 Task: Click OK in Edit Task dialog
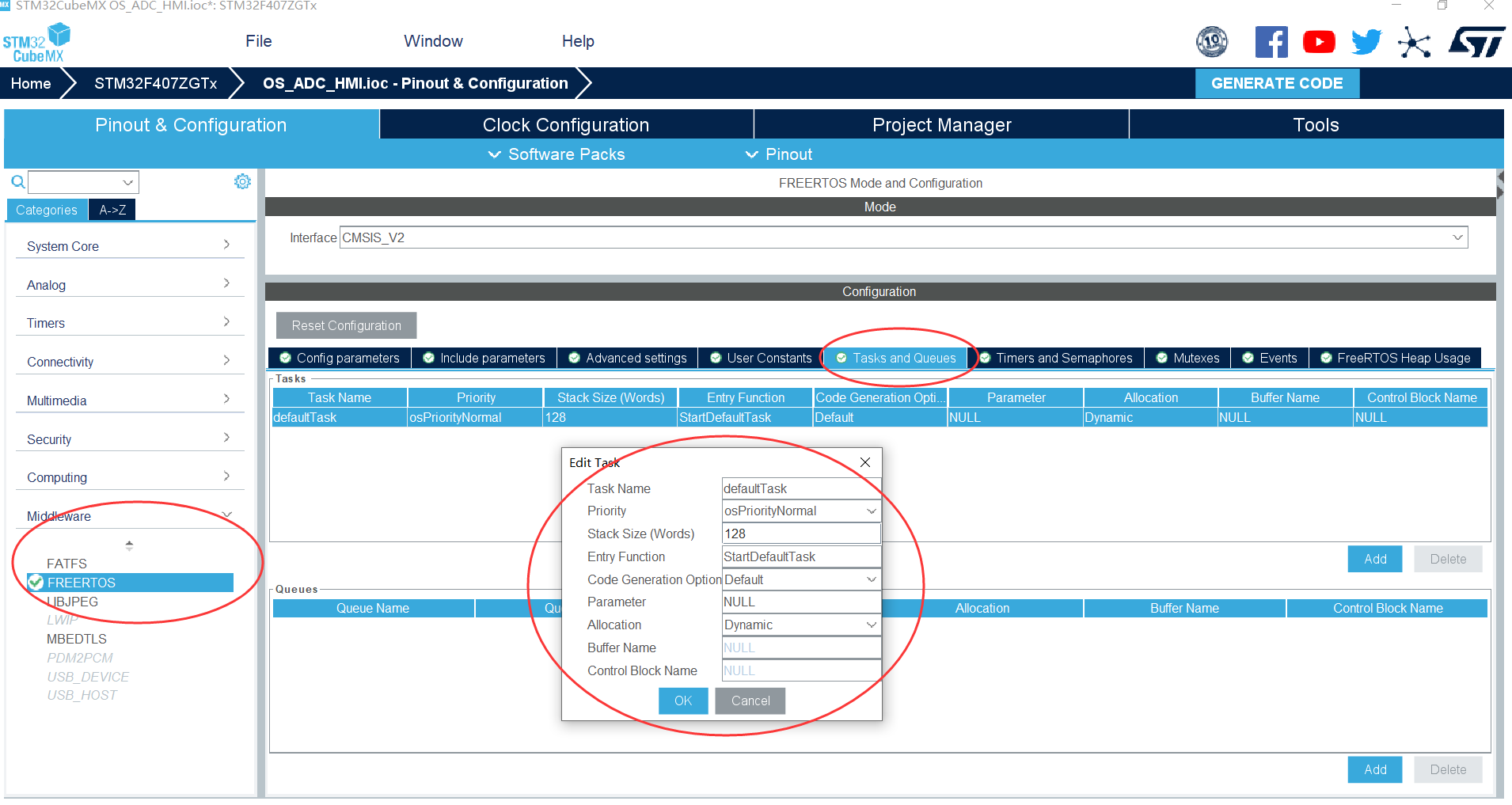pos(683,701)
